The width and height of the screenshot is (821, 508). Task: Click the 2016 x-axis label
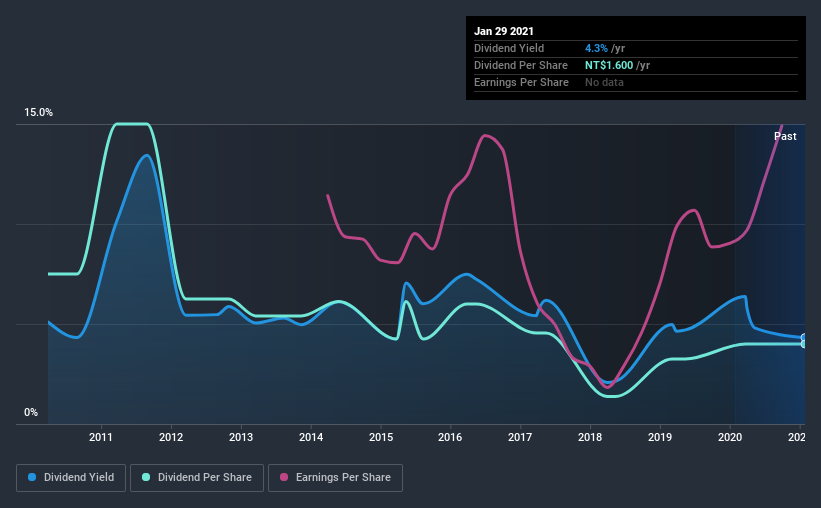tap(450, 437)
